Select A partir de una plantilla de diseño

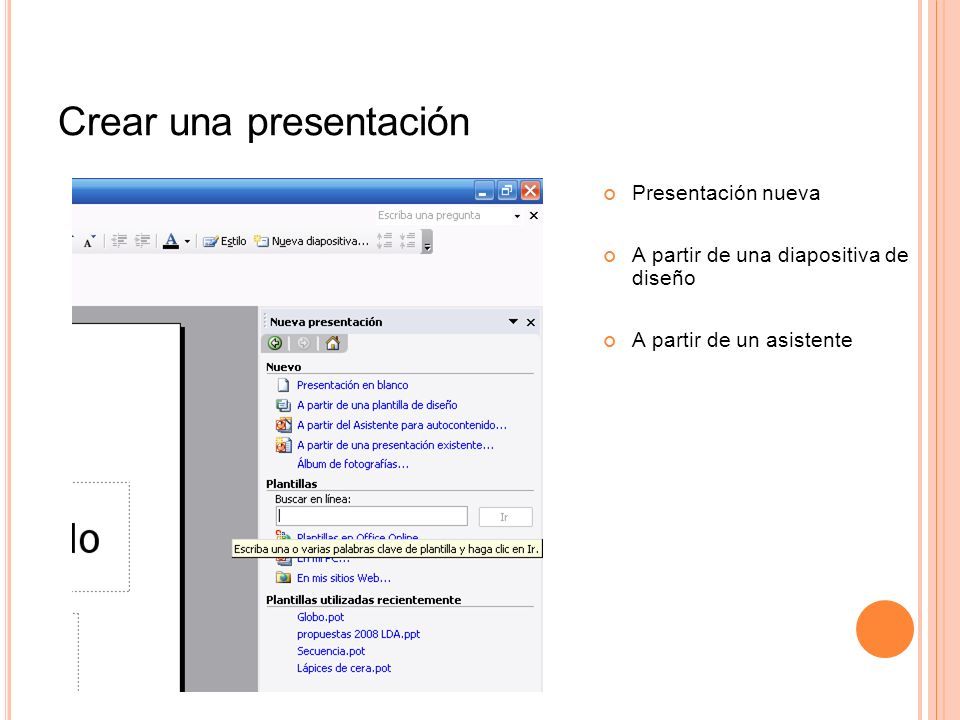[377, 405]
